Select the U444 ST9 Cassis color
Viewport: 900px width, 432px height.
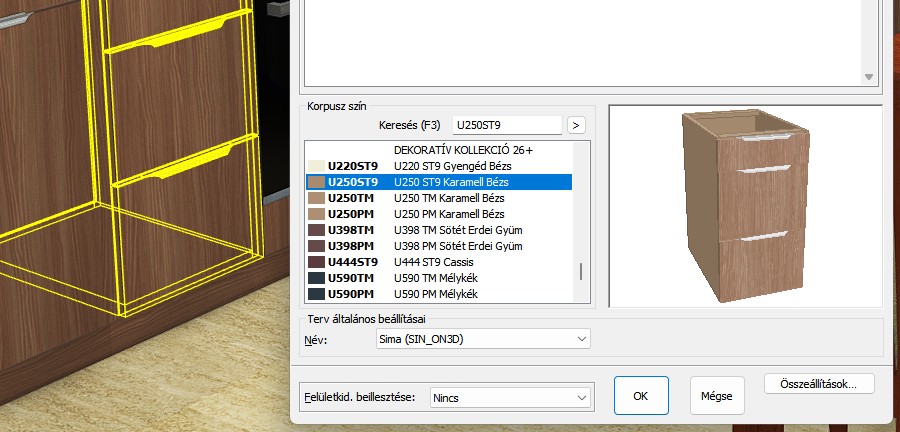440,262
